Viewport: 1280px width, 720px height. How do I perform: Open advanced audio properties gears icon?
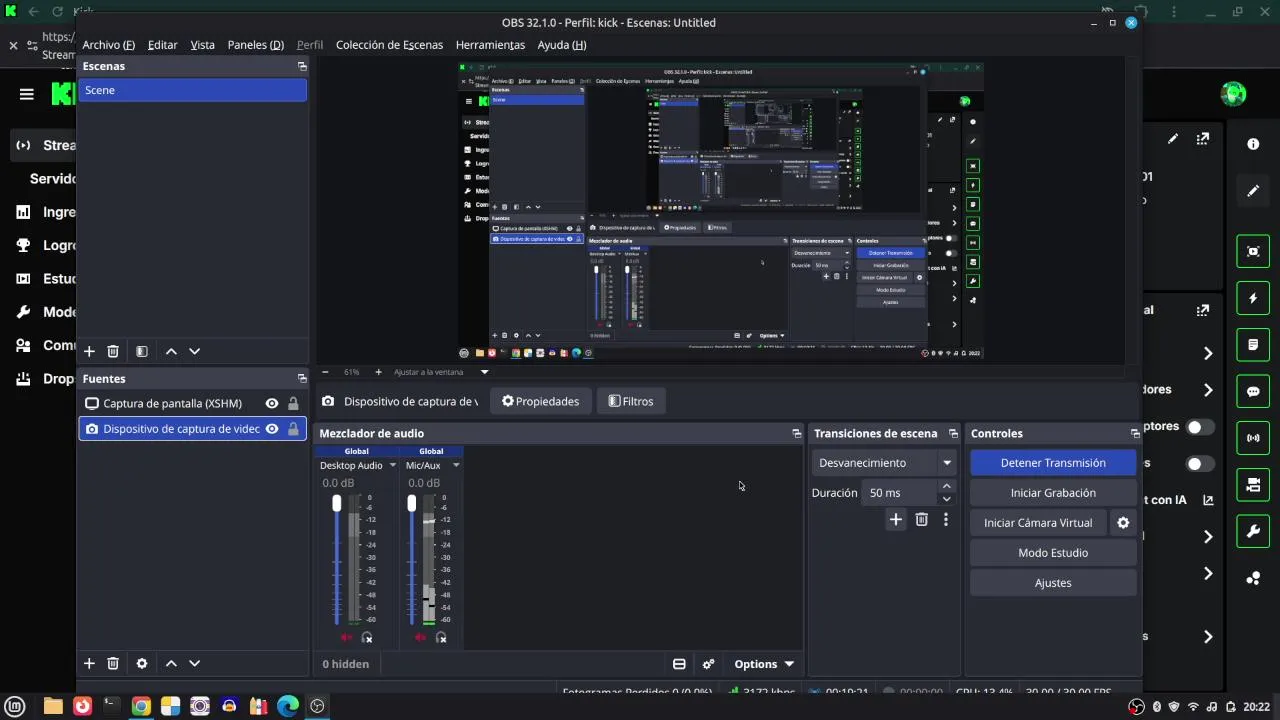point(709,664)
